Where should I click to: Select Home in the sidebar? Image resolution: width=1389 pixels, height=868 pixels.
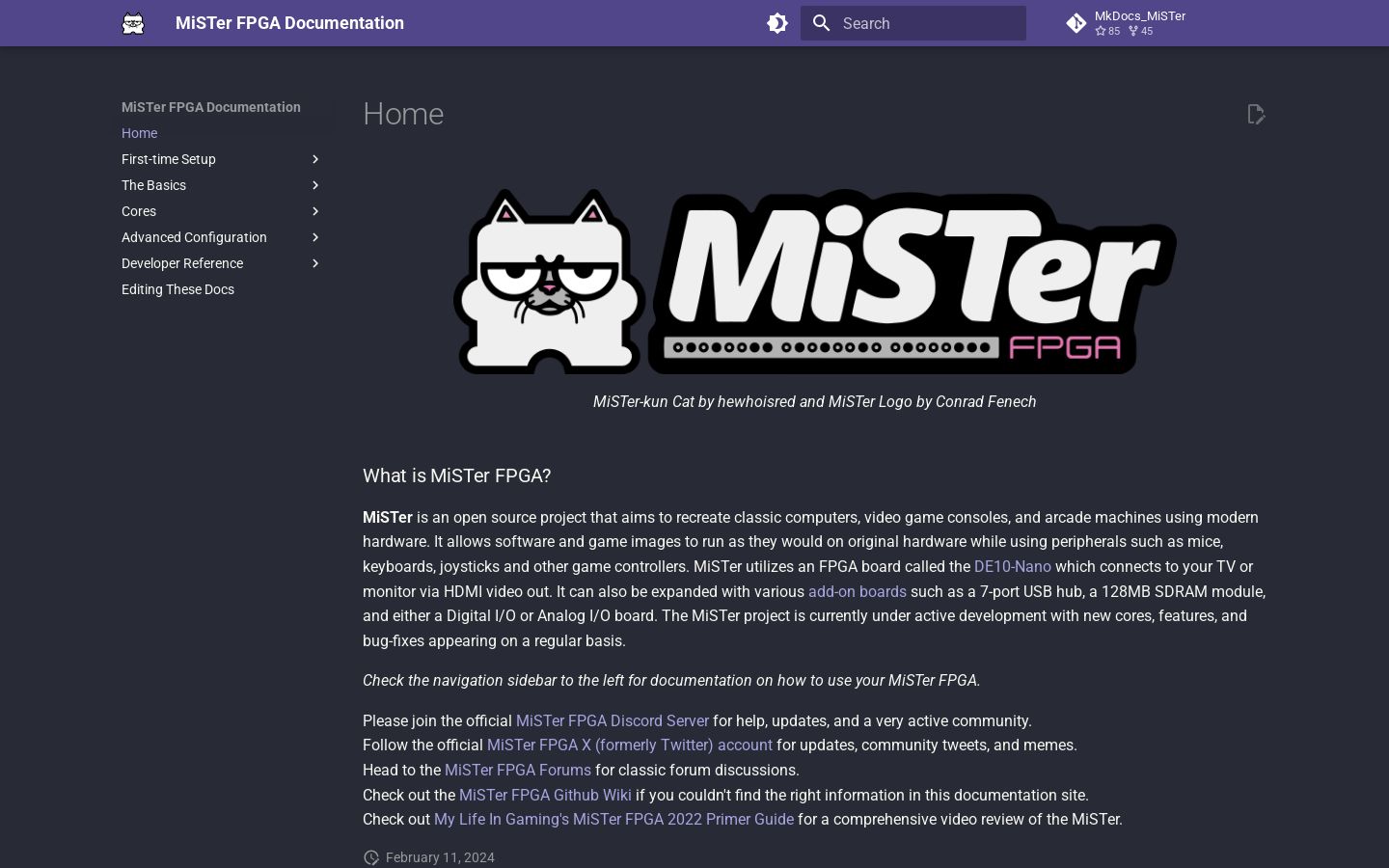140,133
